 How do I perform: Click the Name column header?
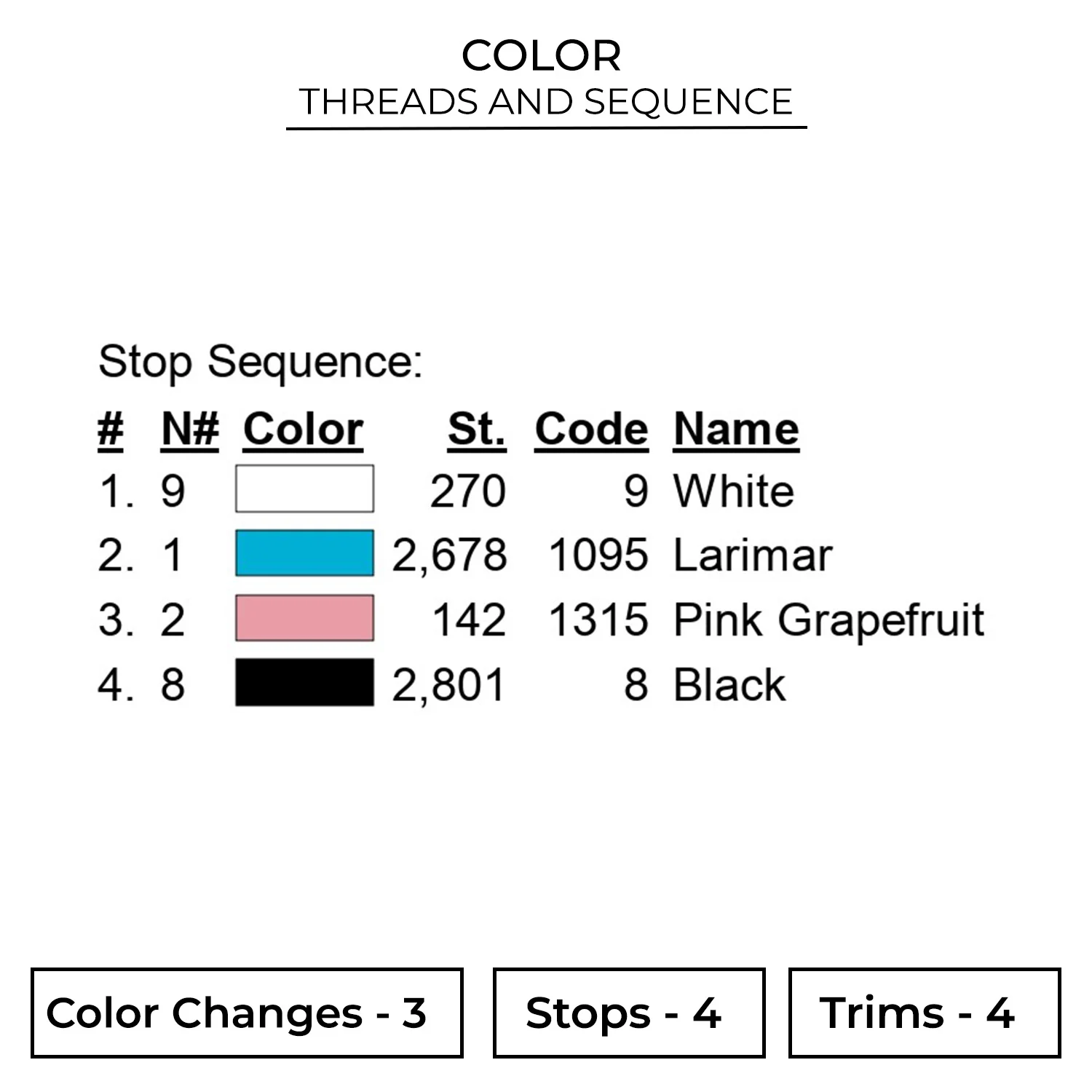pyautogui.click(x=736, y=429)
